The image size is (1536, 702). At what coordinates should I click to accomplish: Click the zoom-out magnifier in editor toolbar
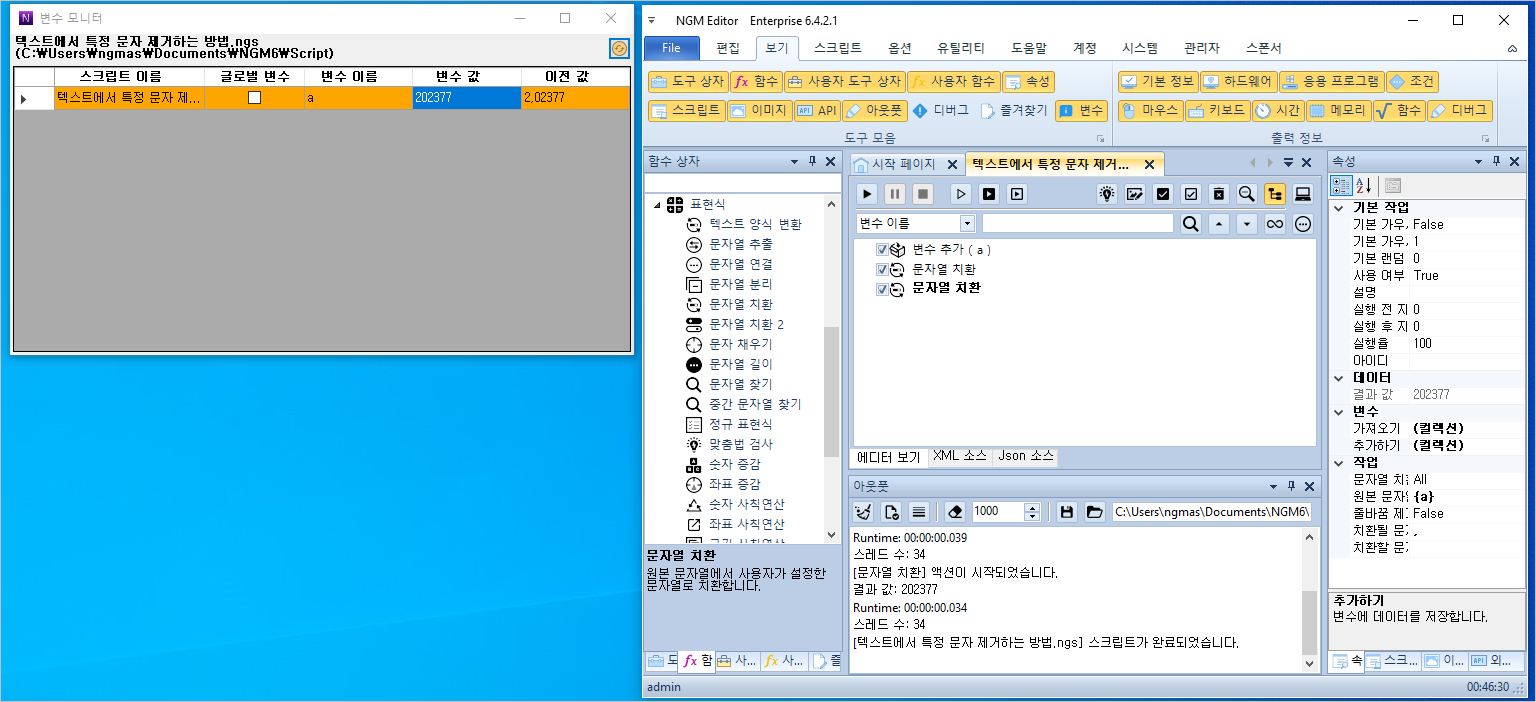(1247, 194)
